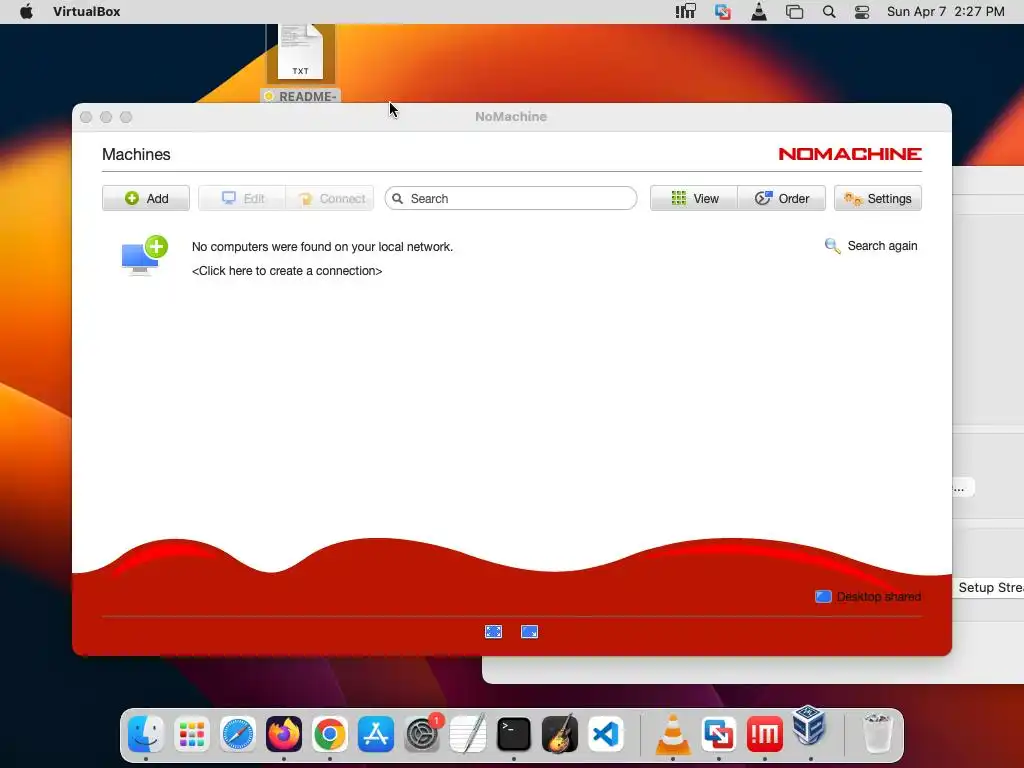
Task: Open Trash from the Dock
Action: [x=877, y=734]
